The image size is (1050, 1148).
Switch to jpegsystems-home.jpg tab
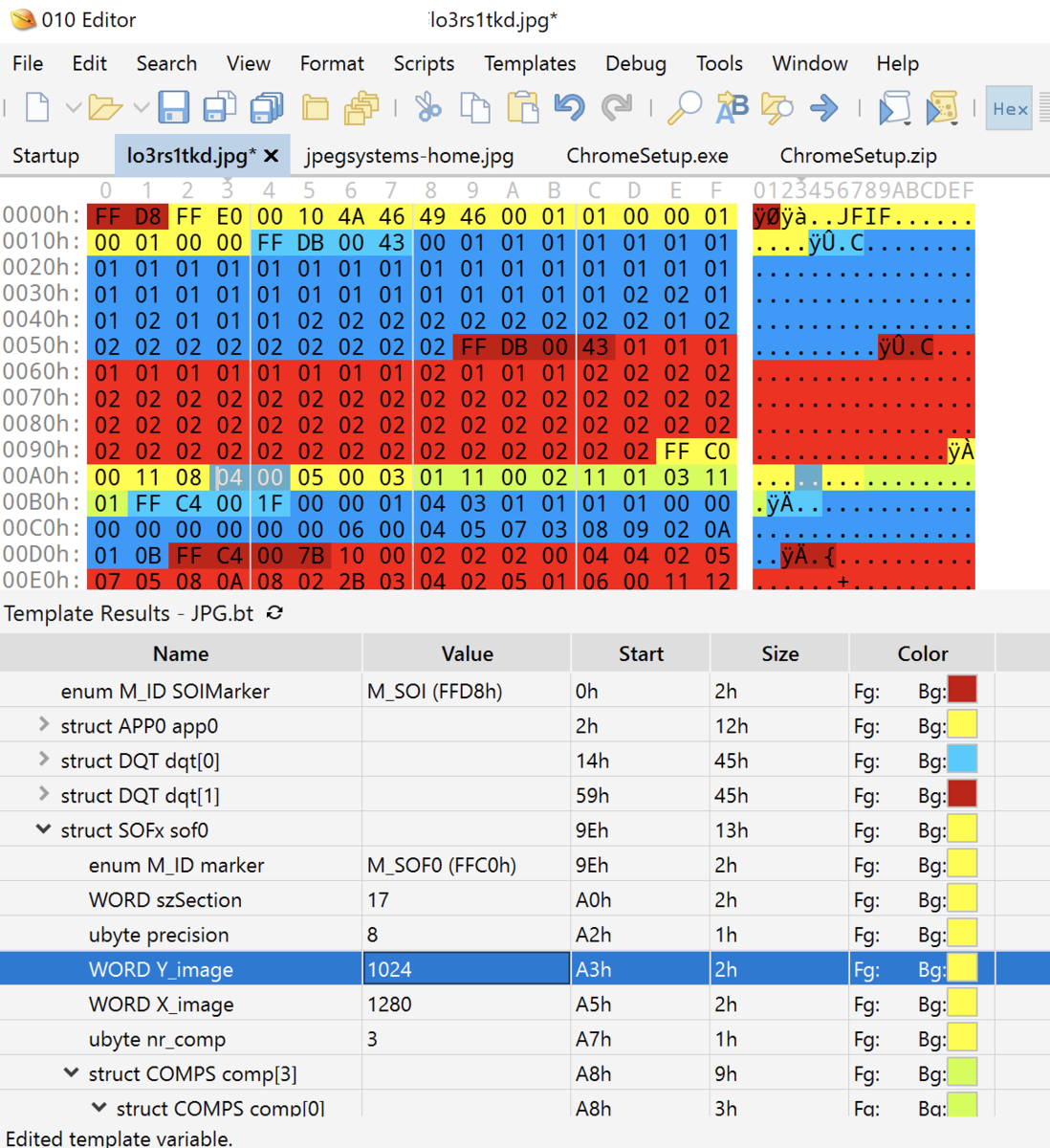[409, 156]
